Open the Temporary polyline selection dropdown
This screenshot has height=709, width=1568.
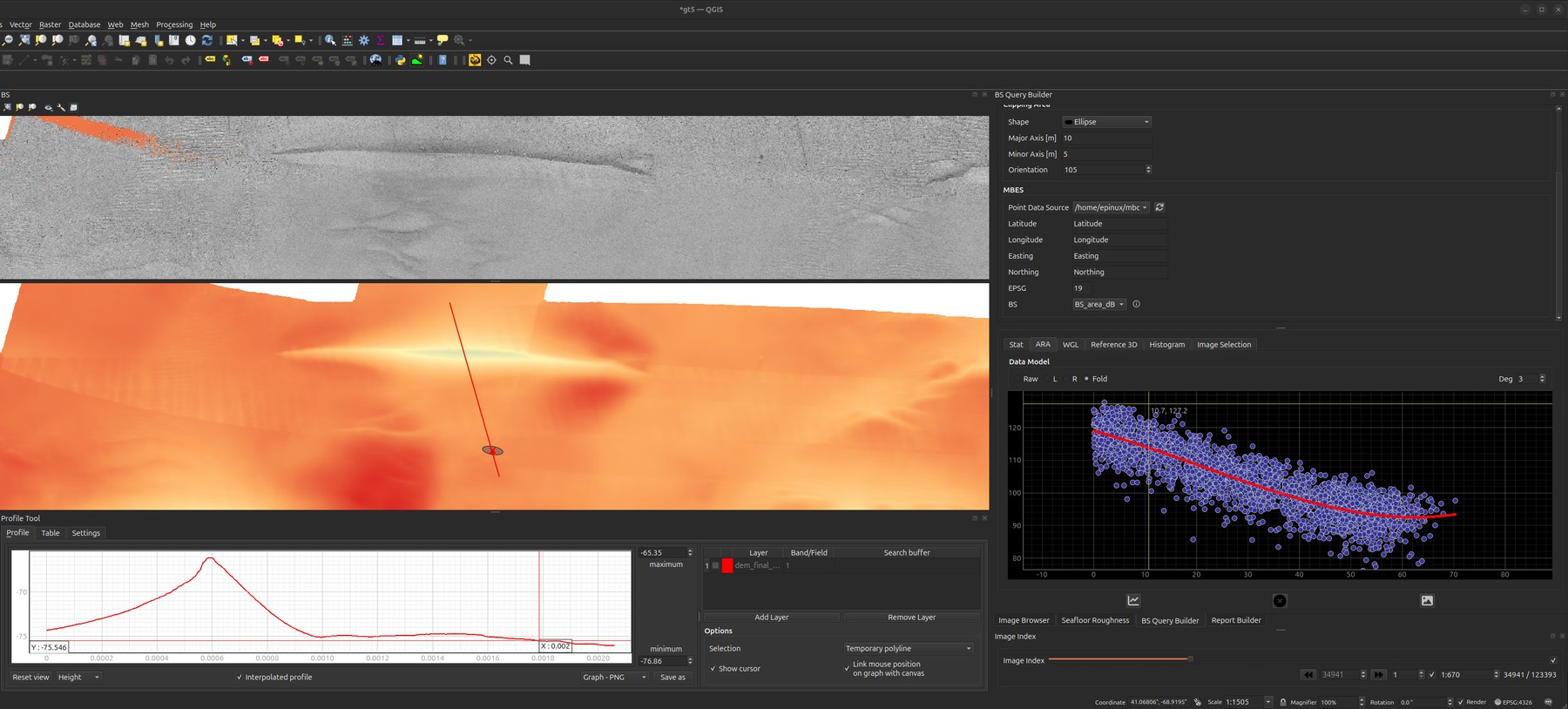(x=908, y=648)
